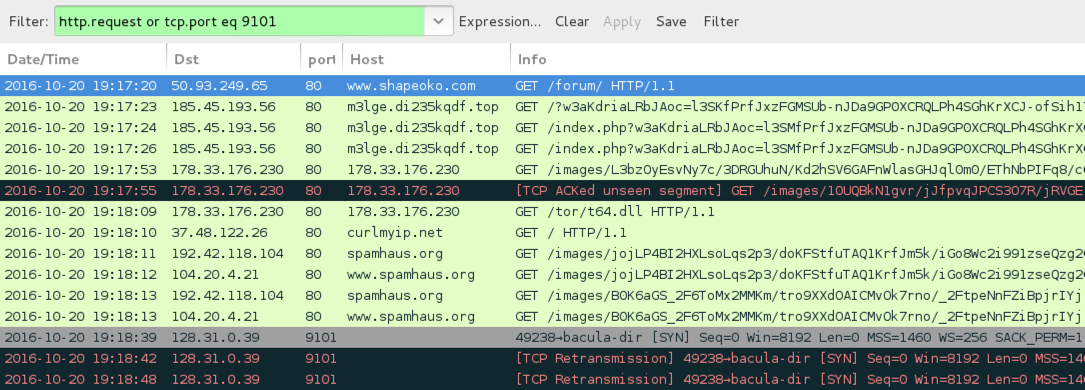Sort by the Dst column header
The height and width of the screenshot is (390, 1085).
click(233, 59)
